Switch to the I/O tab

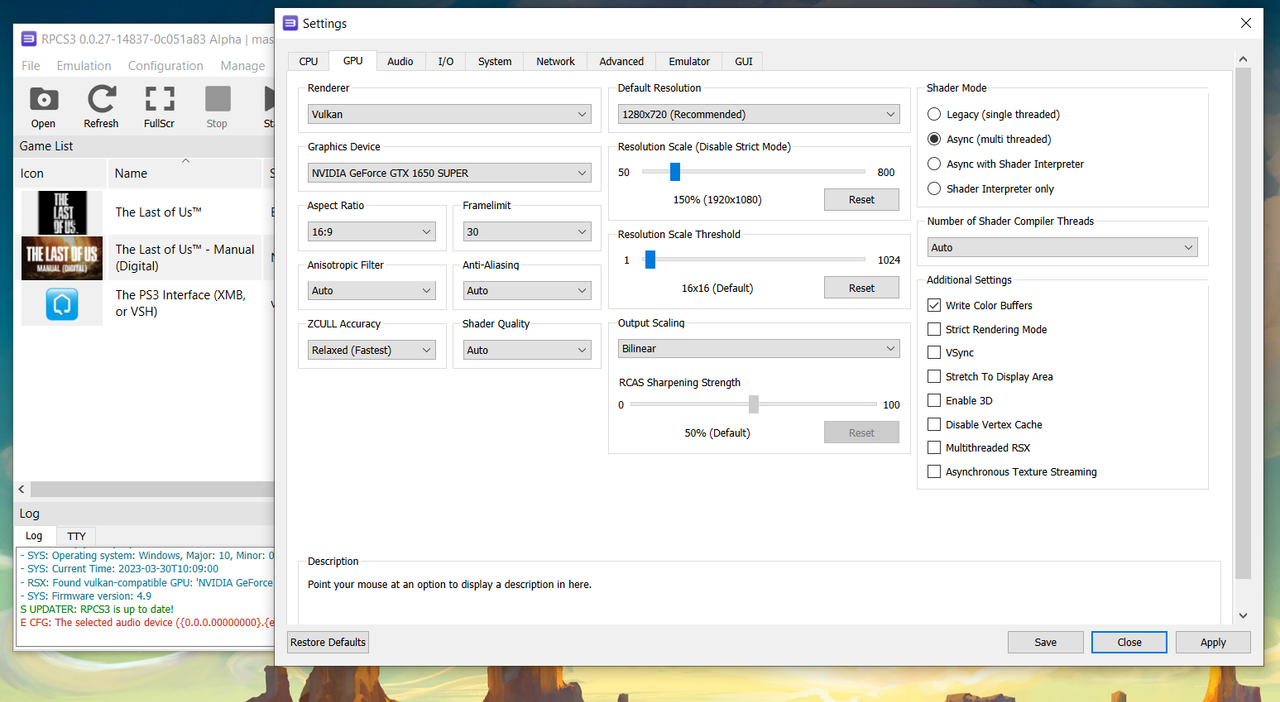(445, 62)
